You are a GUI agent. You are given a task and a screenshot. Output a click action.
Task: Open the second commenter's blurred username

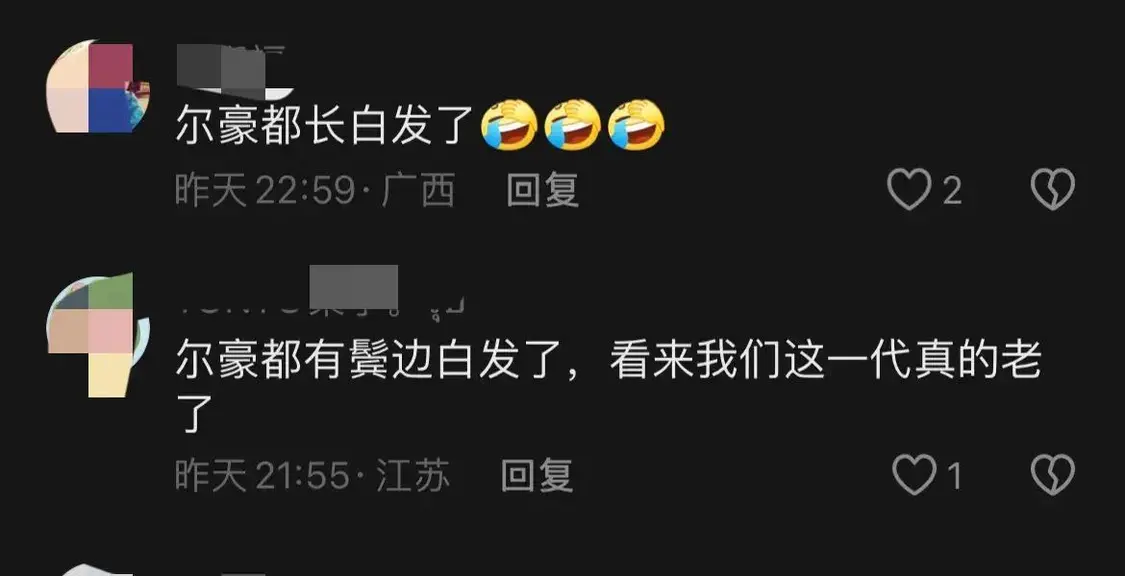pos(321,289)
